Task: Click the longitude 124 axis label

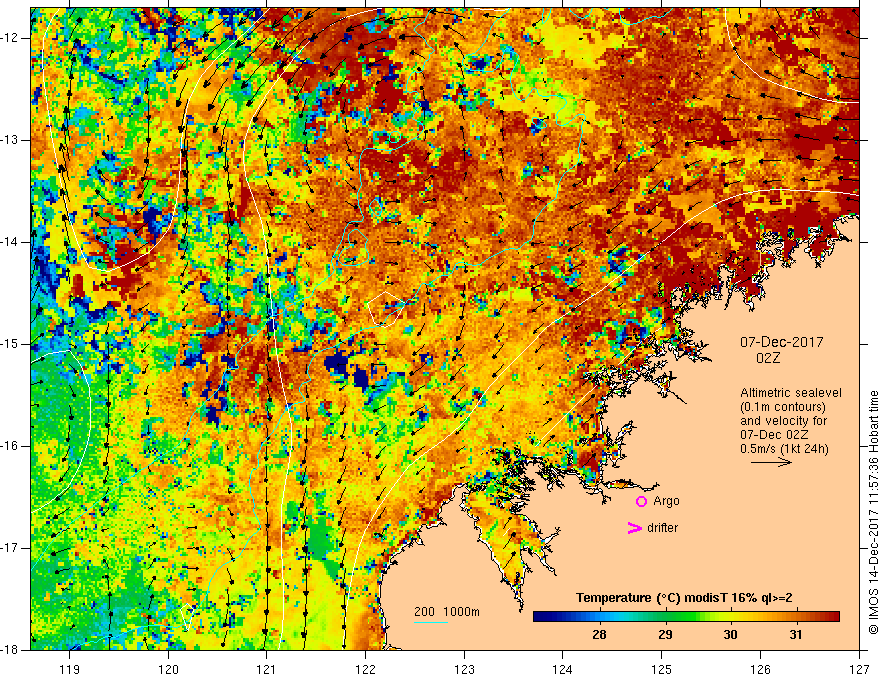Action: pyautogui.click(x=563, y=669)
